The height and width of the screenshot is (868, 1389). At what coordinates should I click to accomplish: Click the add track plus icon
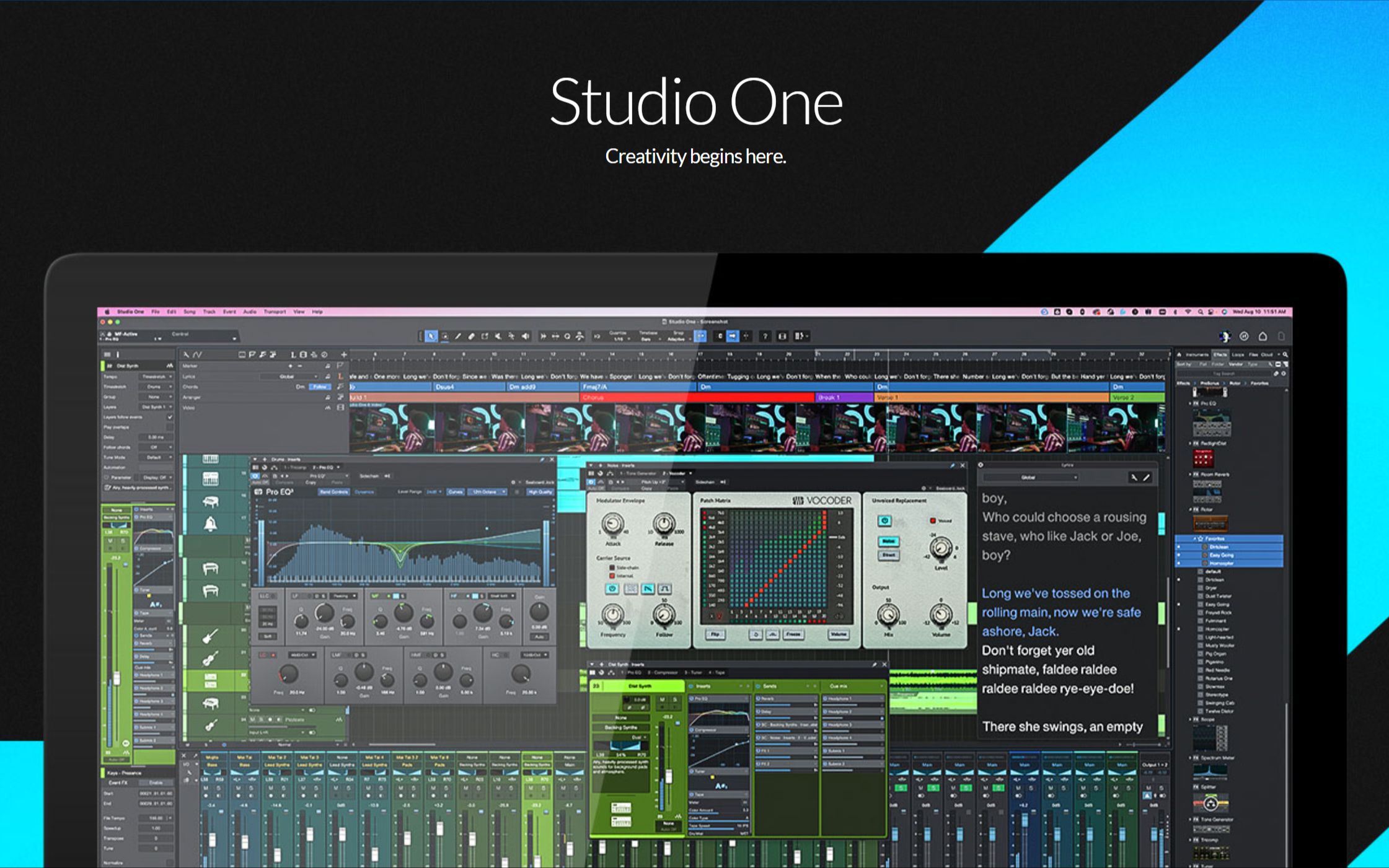click(x=344, y=354)
